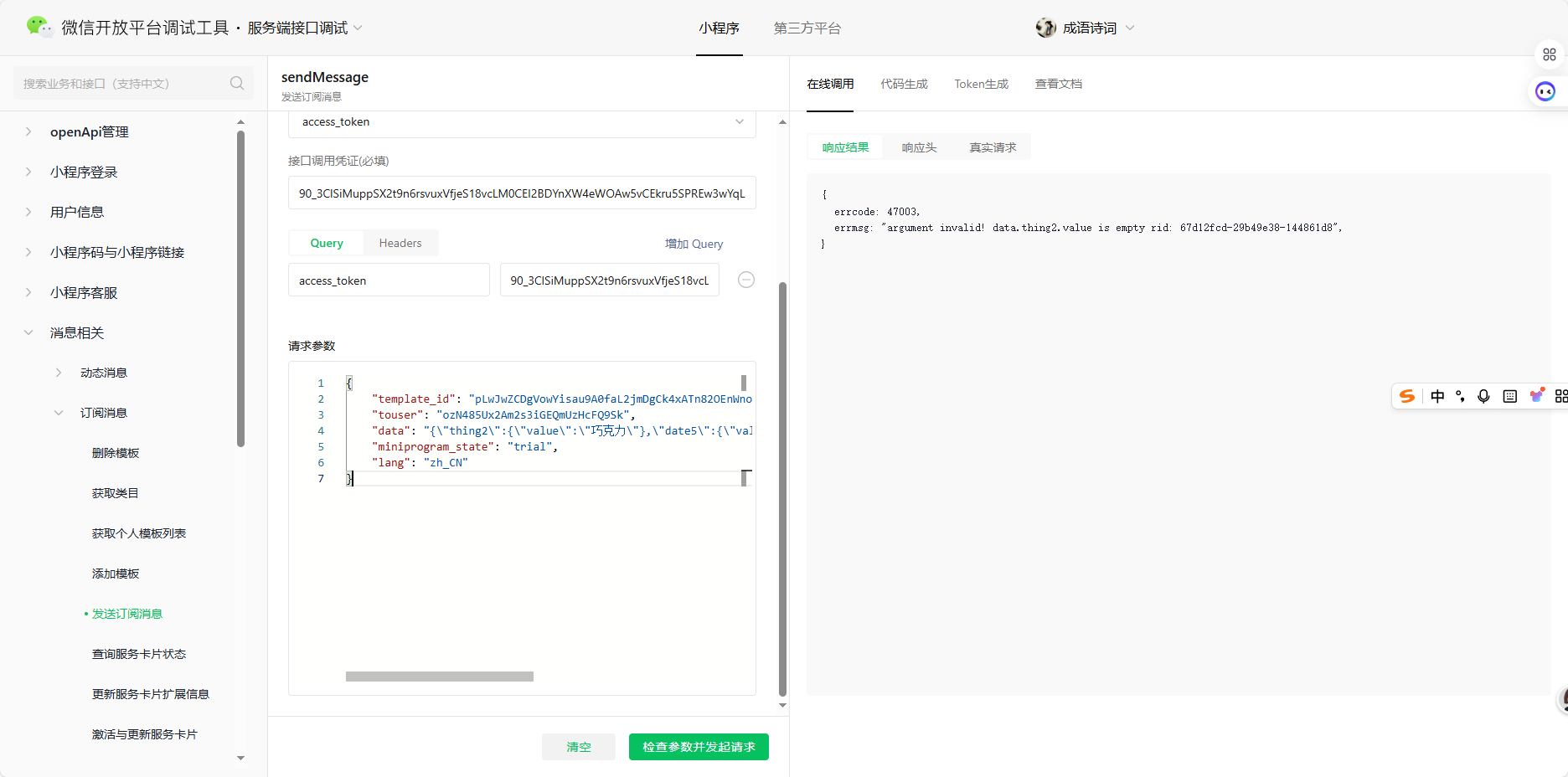Click the "miniprogram_state" line in editor
The width and height of the screenshot is (1568, 777).
[465, 446]
